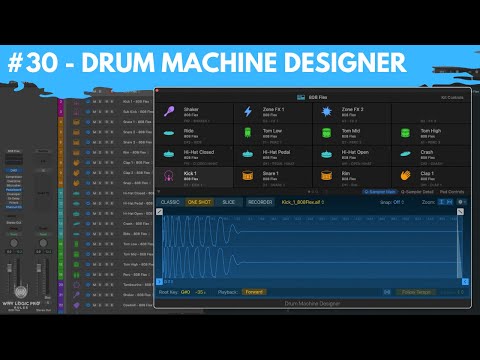The image size is (480, 360).
Task: Click the Cowbell track icon
Action: click(x=76, y=305)
